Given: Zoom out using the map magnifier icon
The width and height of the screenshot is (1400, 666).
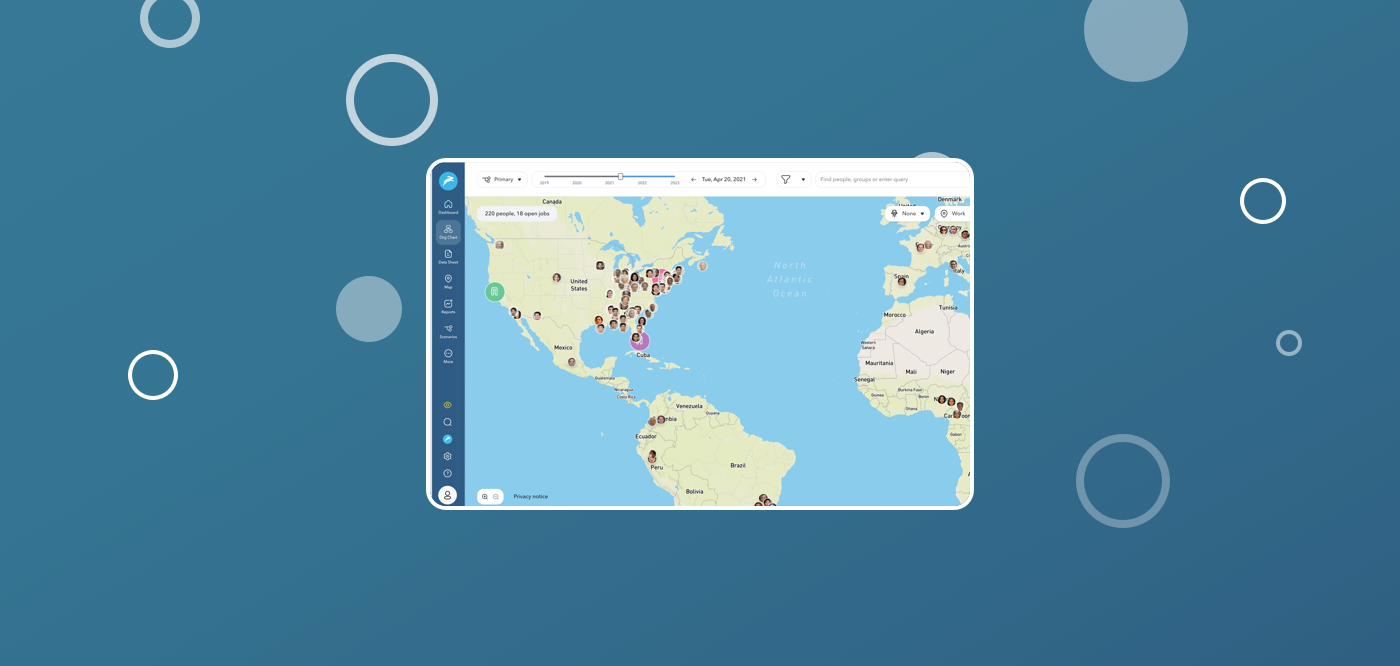Looking at the screenshot, I should pyautogui.click(x=494, y=496).
